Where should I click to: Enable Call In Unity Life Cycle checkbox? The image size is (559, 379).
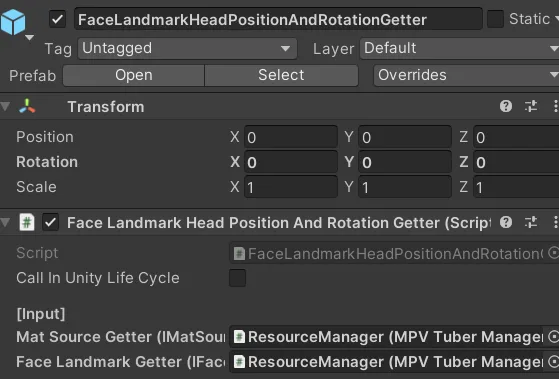pos(237,278)
